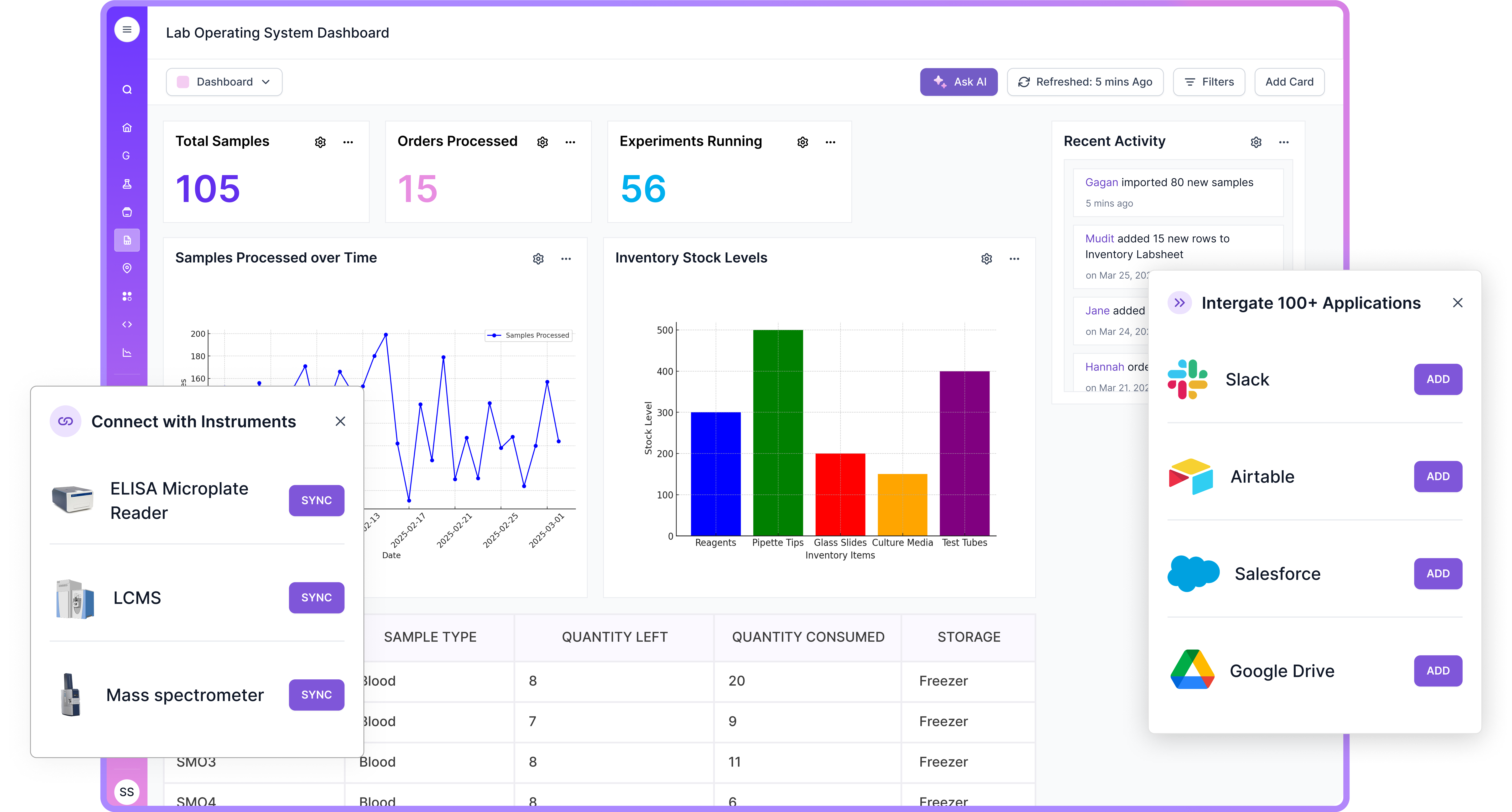Open more options on Recent Activity card

pyautogui.click(x=1284, y=142)
